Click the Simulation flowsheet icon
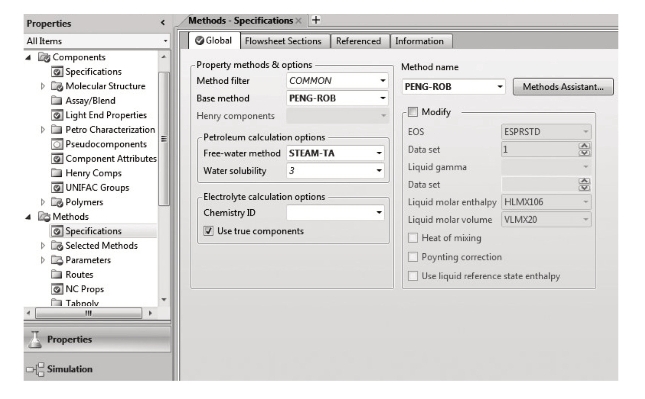This screenshot has width=645, height=399. tap(35, 369)
